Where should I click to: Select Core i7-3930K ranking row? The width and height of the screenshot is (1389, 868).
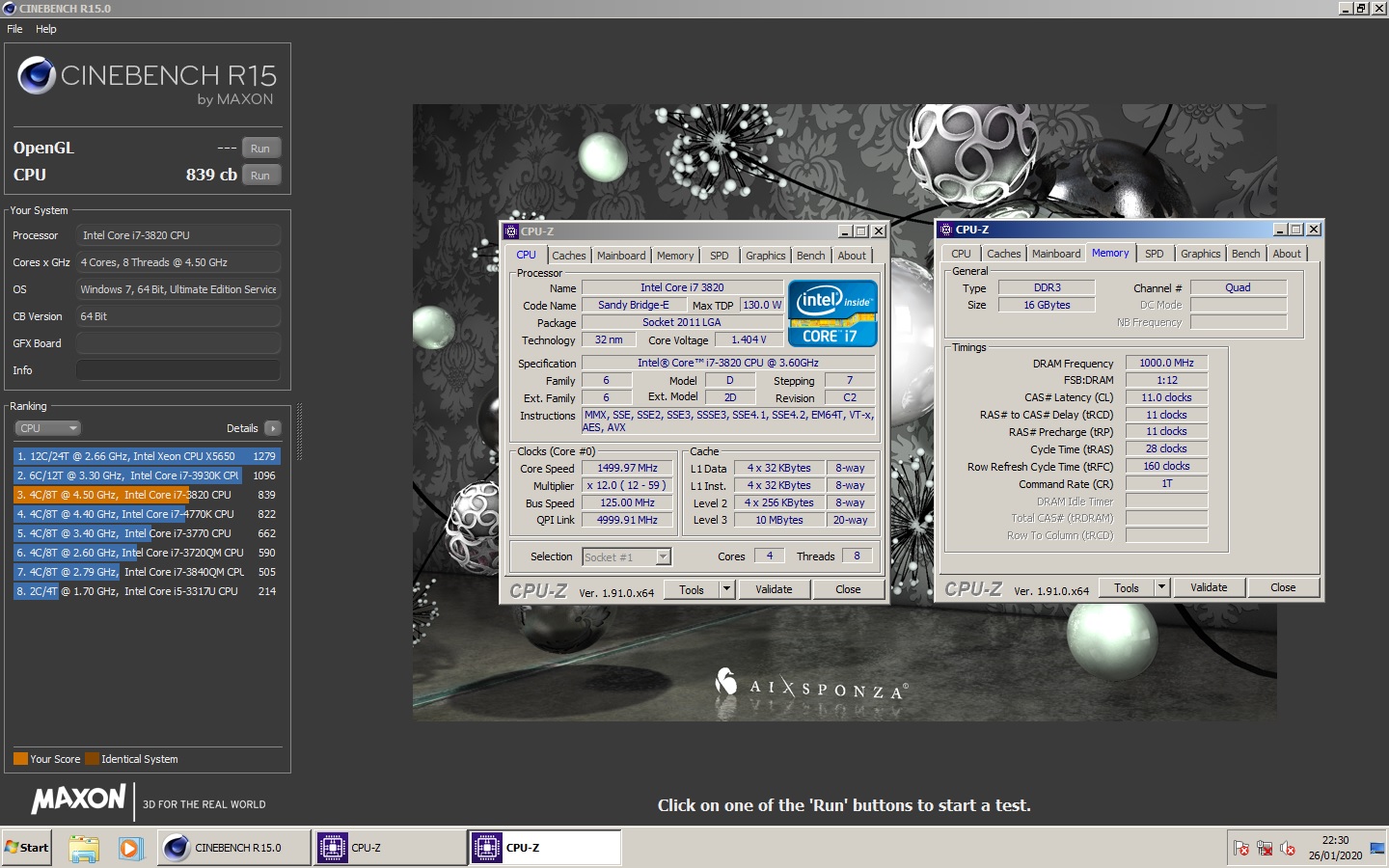click(x=147, y=475)
